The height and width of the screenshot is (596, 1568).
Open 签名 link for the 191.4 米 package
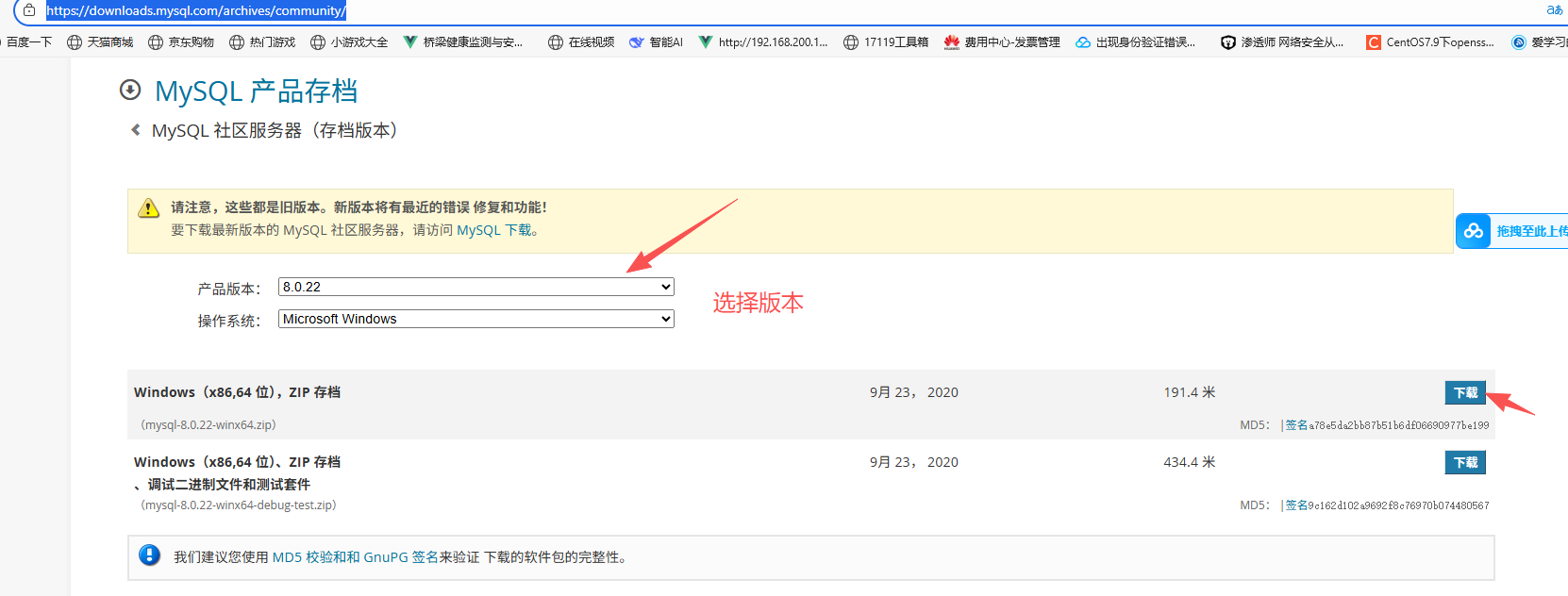point(1296,425)
